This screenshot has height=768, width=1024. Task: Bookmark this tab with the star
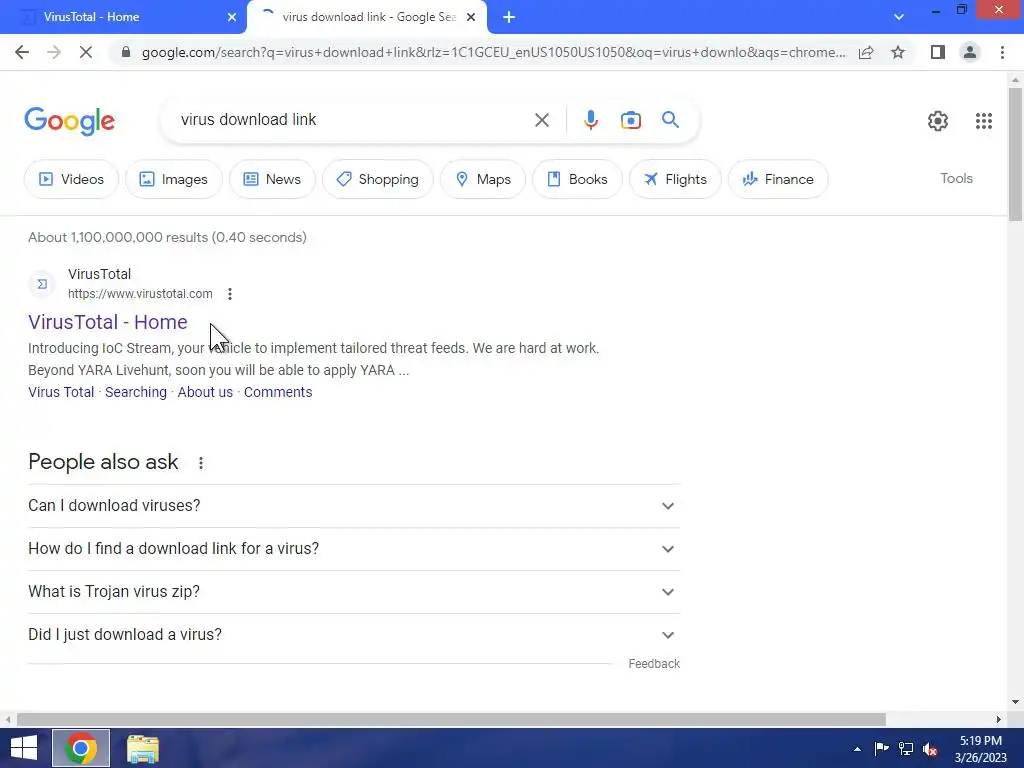(x=898, y=52)
